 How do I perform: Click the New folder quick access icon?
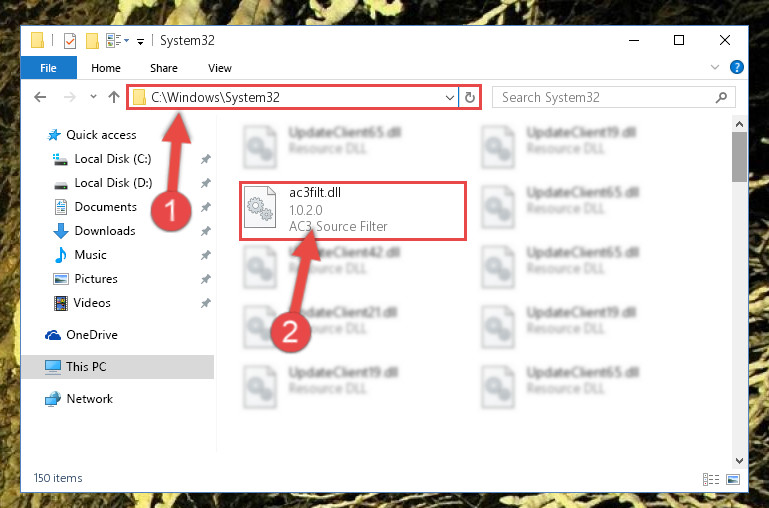[x=92, y=41]
